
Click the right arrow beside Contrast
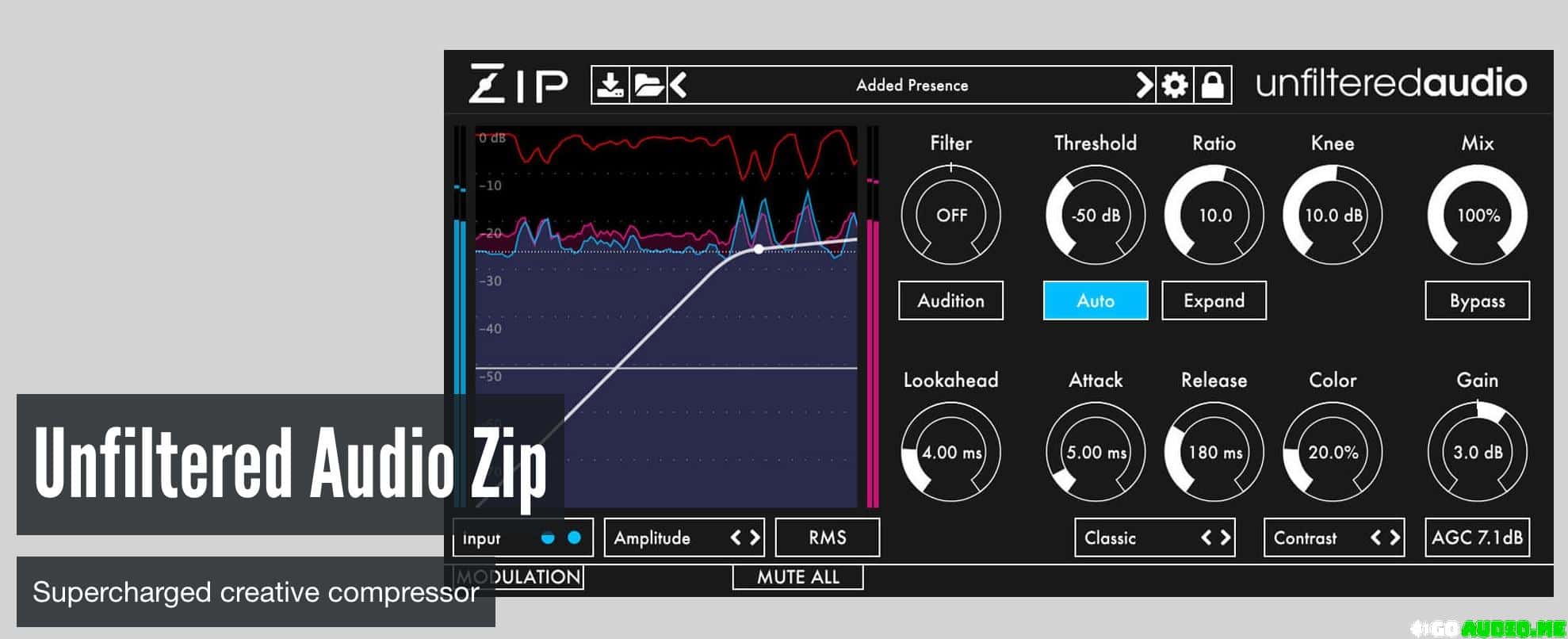[x=1395, y=538]
